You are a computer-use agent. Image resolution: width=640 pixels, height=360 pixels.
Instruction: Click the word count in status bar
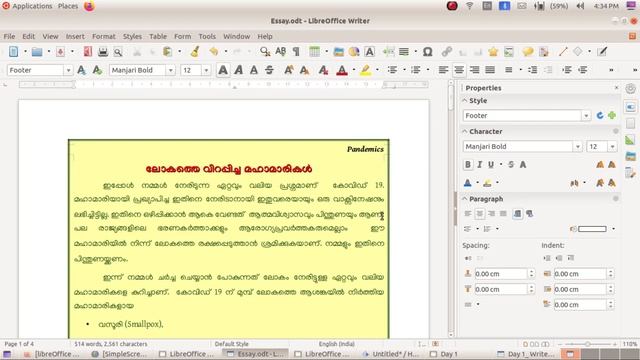(x=111, y=344)
